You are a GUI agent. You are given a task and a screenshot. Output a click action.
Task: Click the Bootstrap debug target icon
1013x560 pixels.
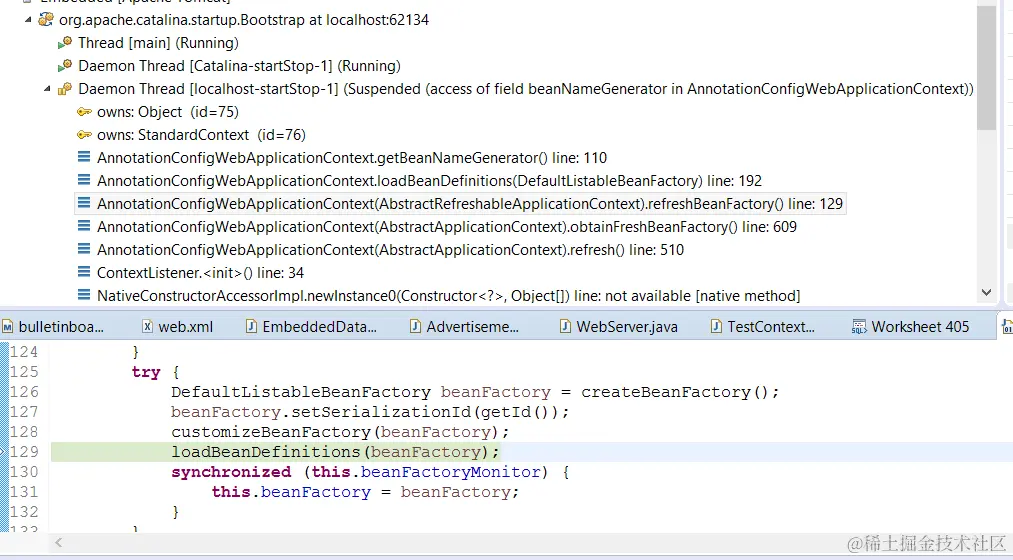(x=46, y=19)
